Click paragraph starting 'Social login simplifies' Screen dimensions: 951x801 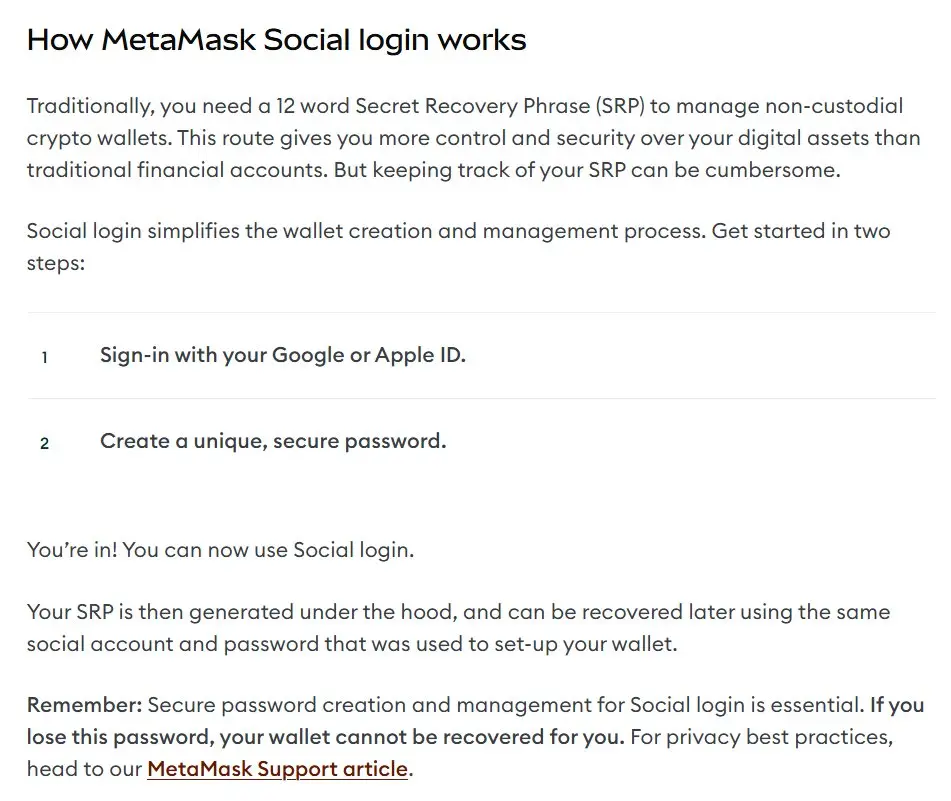[x=459, y=246]
